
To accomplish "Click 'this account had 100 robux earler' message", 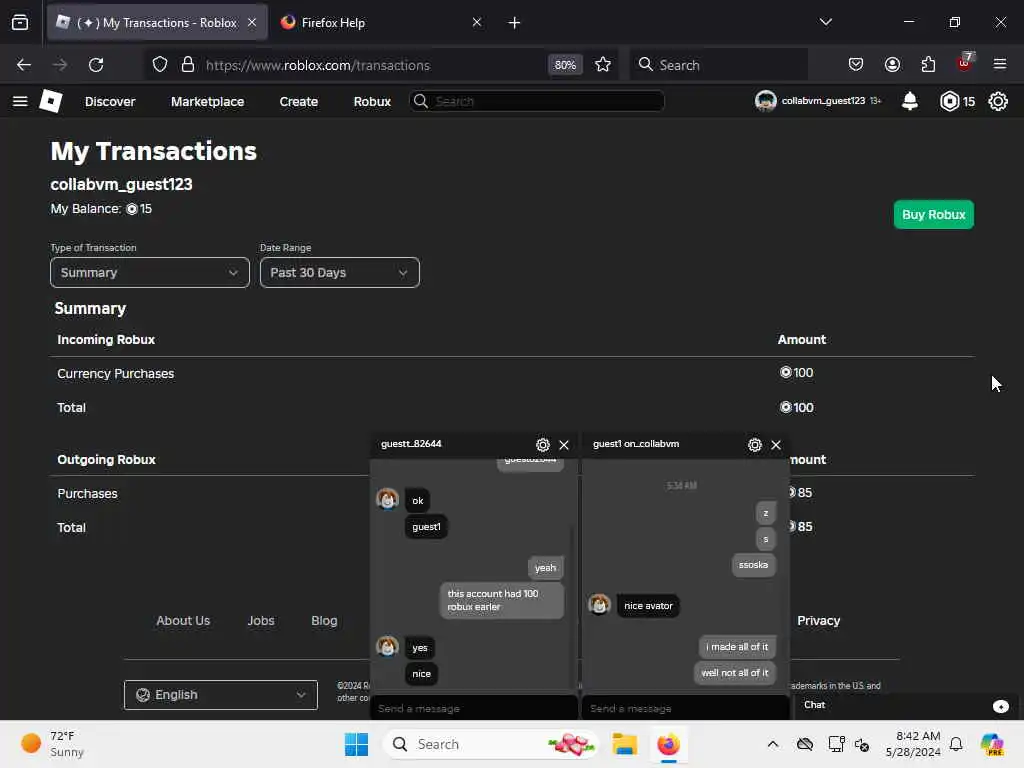I will click(x=502, y=600).
